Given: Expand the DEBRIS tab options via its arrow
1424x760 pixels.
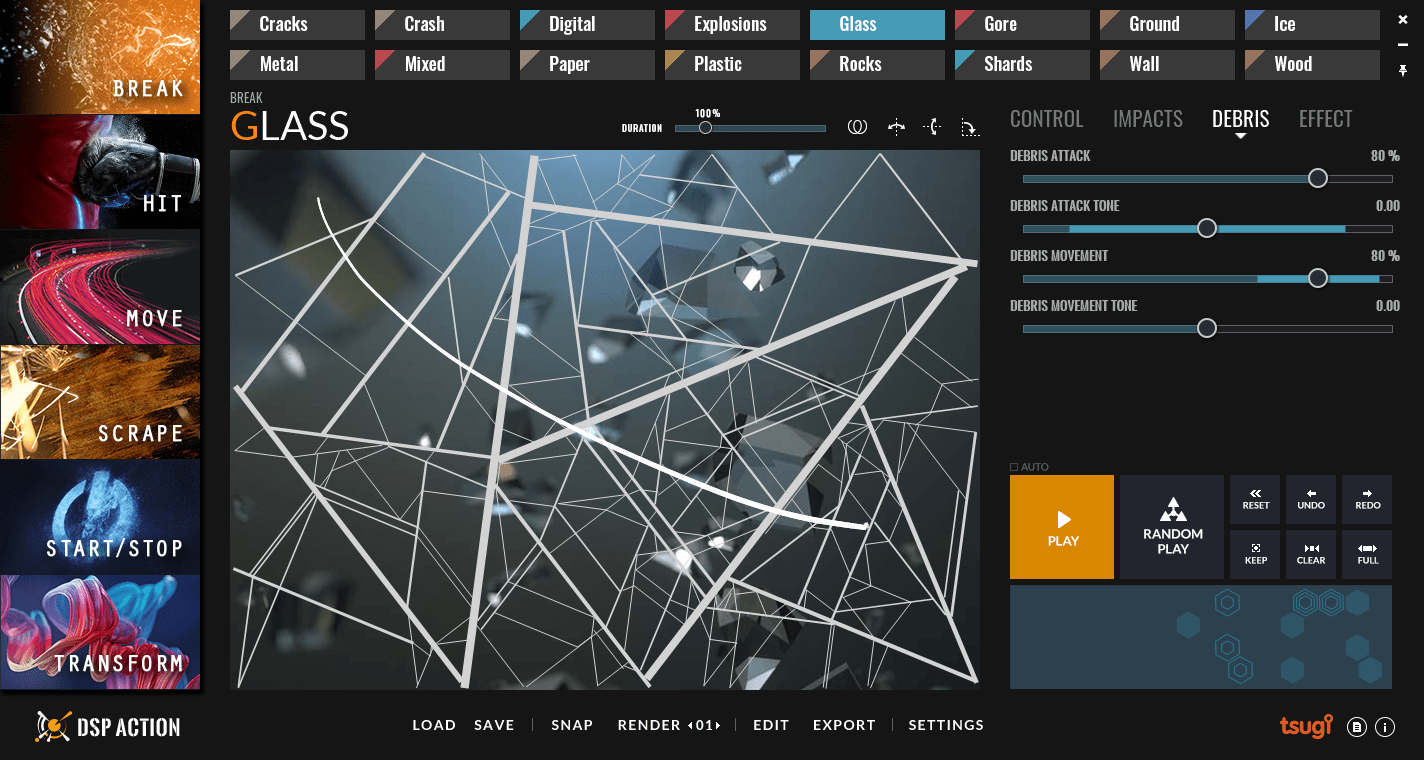Looking at the screenshot, I should [1240, 134].
